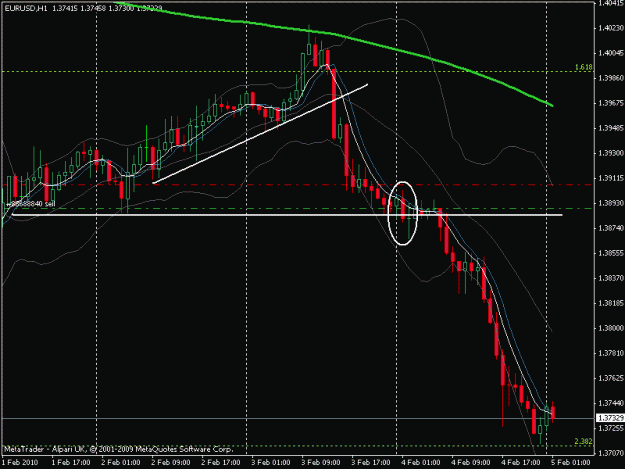Click the 2 Feb 01:00 time label
The image size is (625, 469).
click(121, 462)
